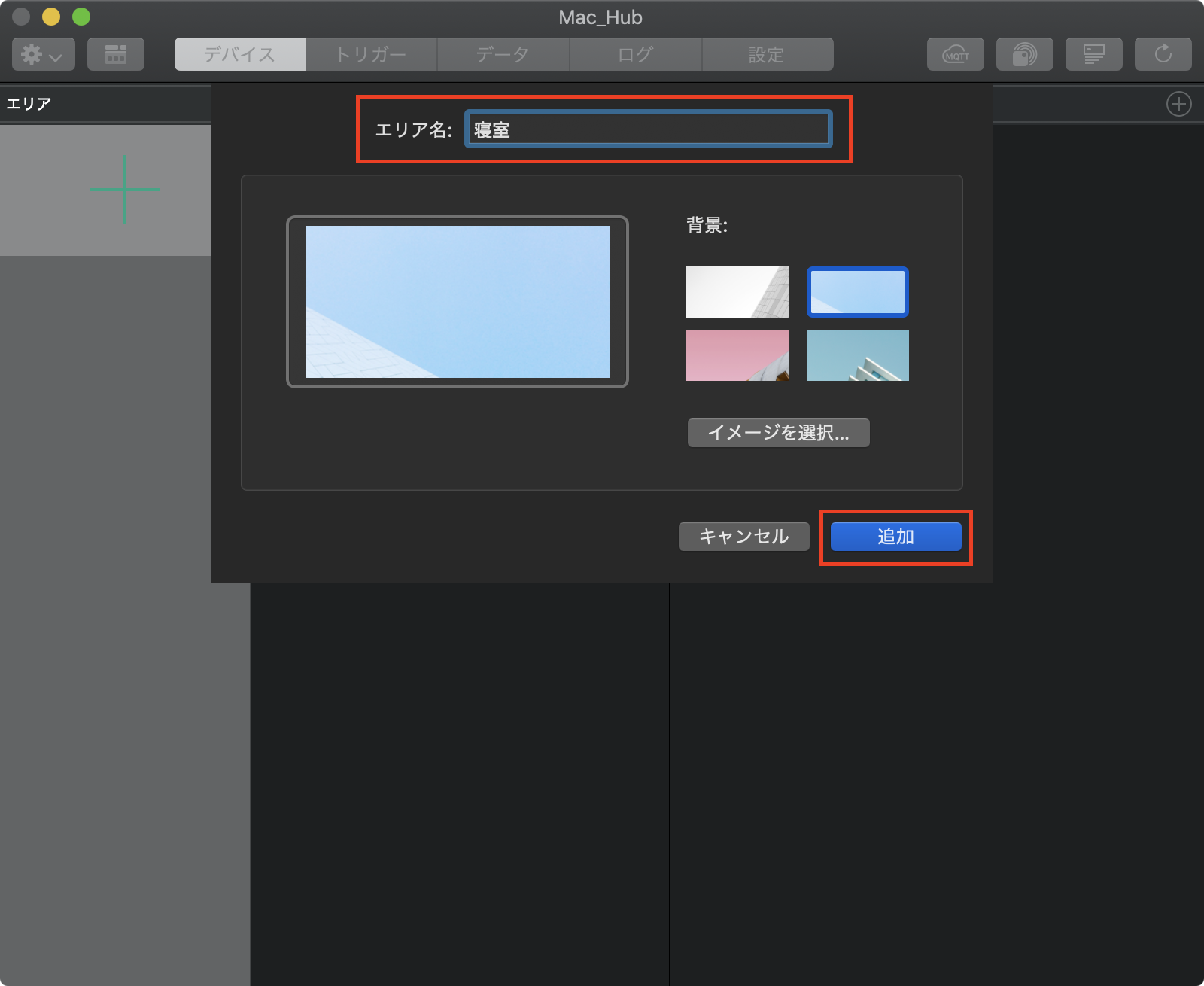Screen dimensions: 1204x986
Task: Click the yellow minimize window button
Action: coord(51,17)
